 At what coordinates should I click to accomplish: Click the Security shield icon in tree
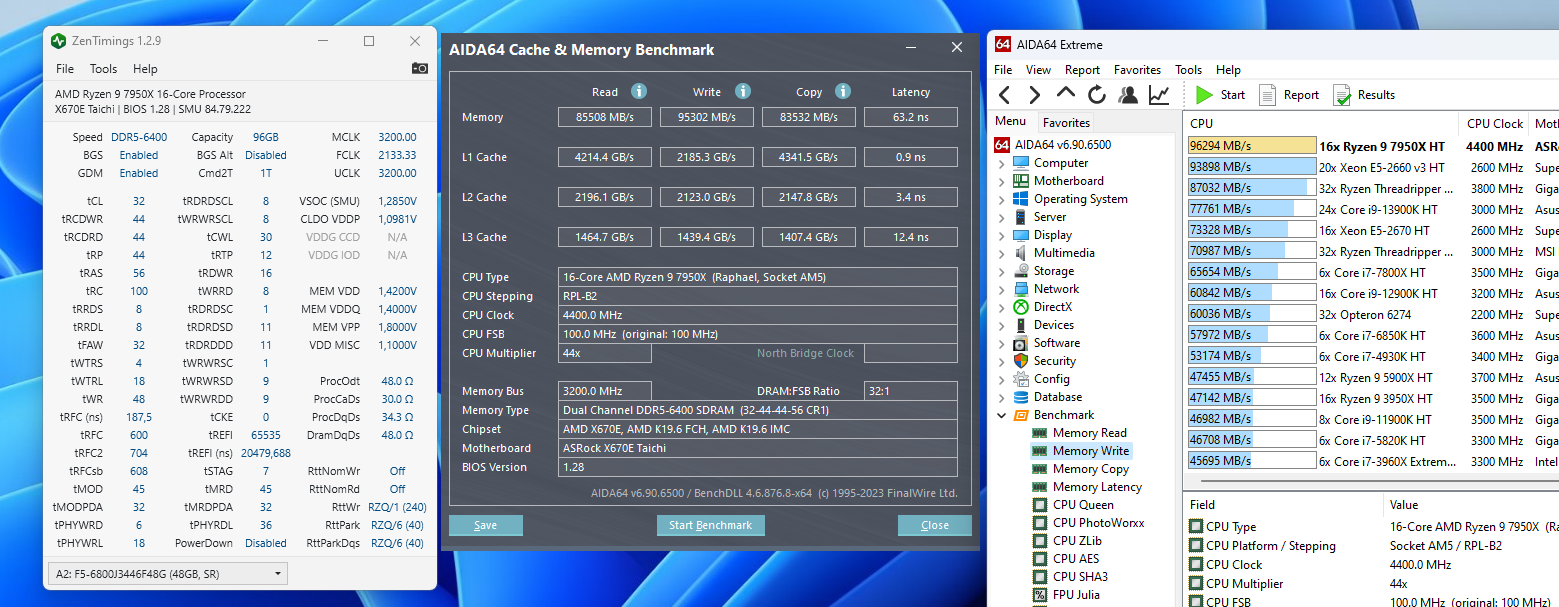[x=1021, y=361]
